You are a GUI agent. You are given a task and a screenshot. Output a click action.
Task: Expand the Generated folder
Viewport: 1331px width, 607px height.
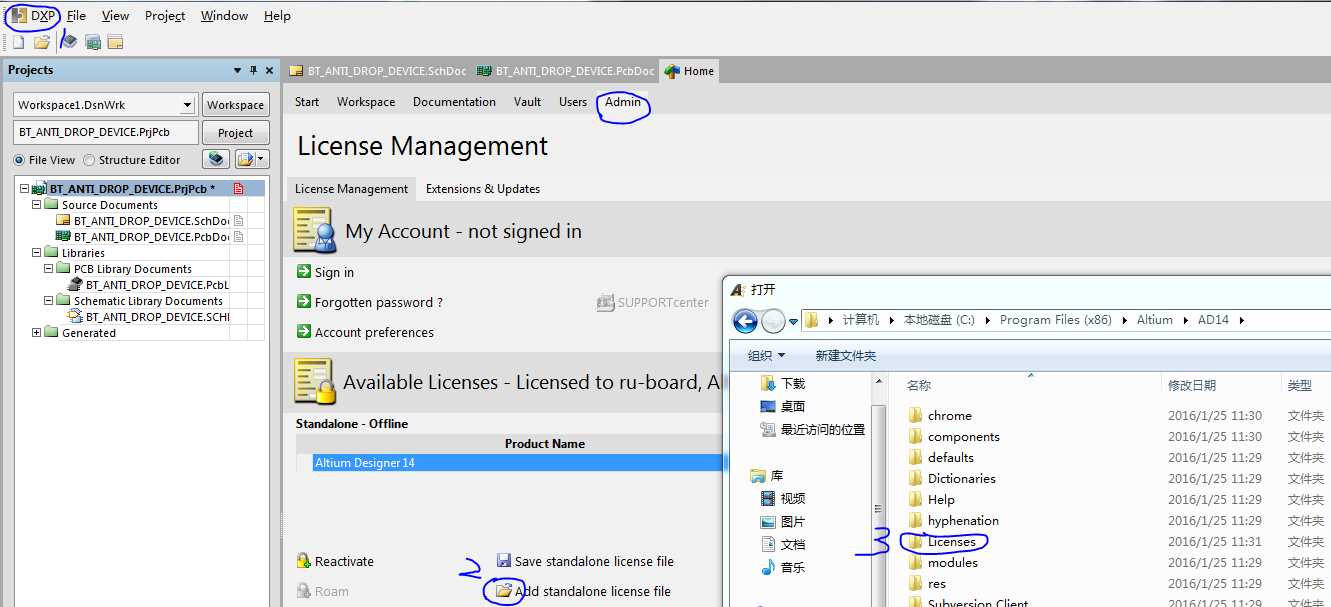point(37,333)
